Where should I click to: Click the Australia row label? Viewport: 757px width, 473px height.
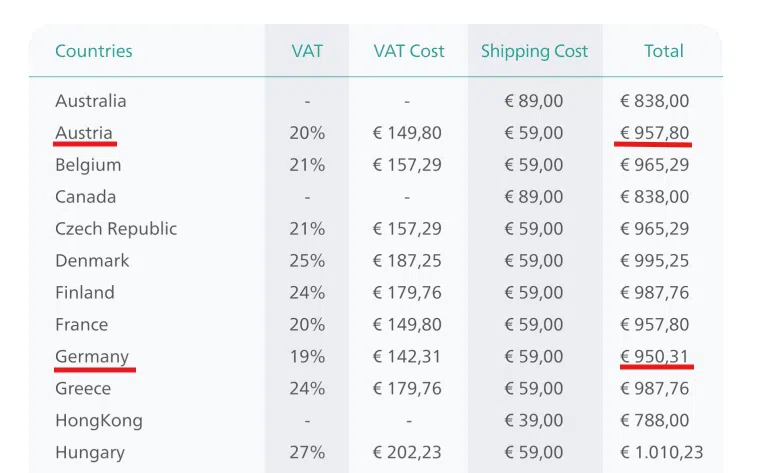(x=91, y=101)
